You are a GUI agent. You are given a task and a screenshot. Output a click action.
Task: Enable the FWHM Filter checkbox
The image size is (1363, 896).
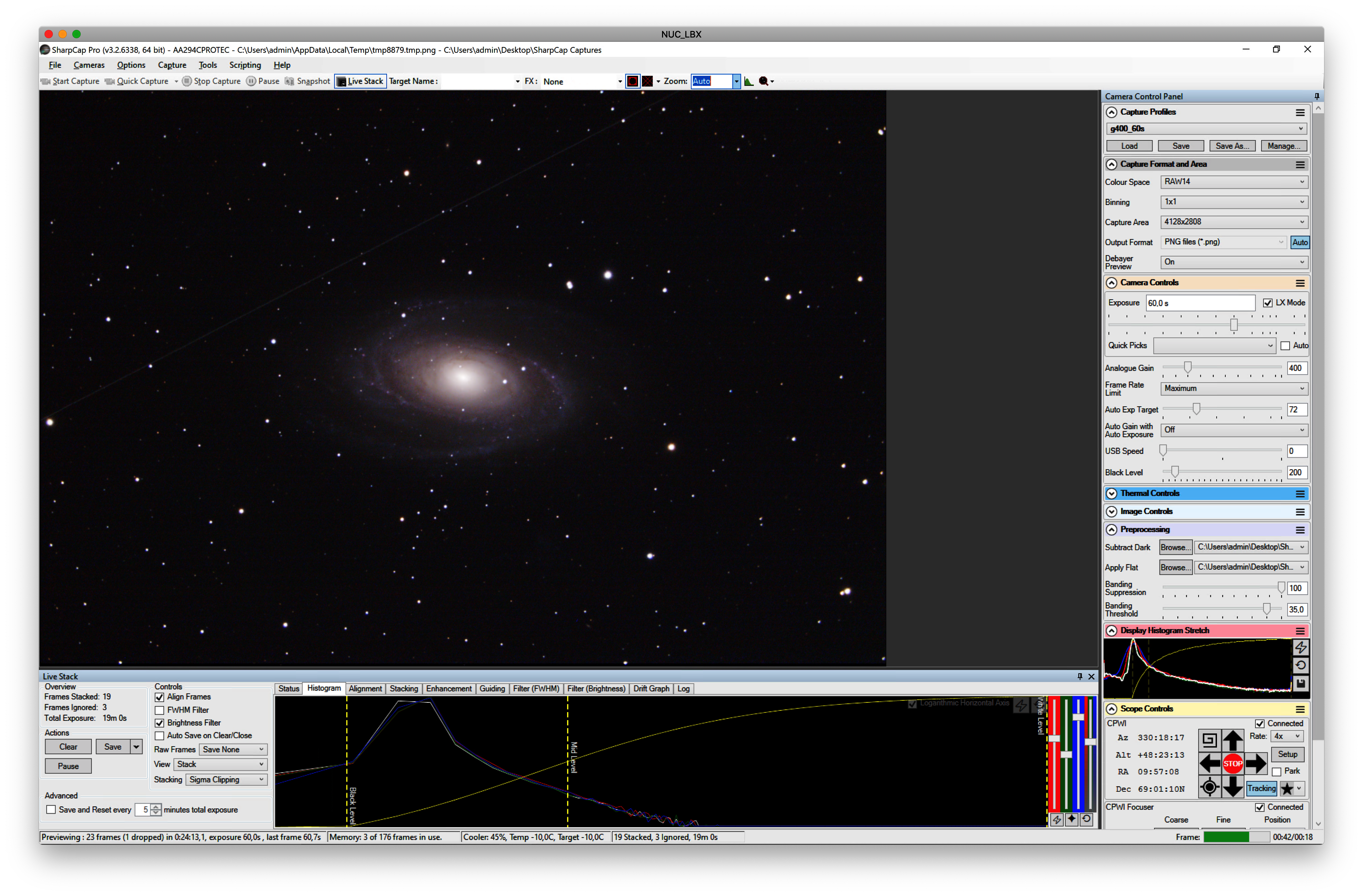tap(160, 710)
